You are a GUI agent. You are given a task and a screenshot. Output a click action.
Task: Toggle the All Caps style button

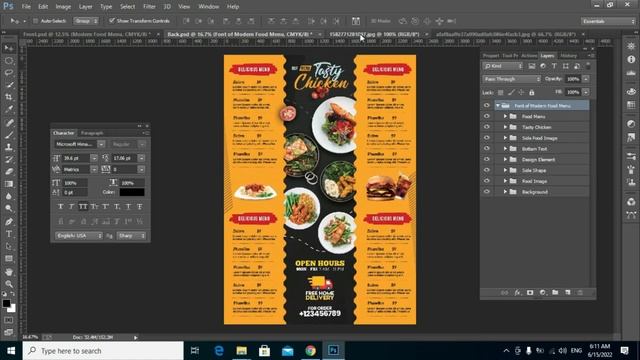(83, 207)
